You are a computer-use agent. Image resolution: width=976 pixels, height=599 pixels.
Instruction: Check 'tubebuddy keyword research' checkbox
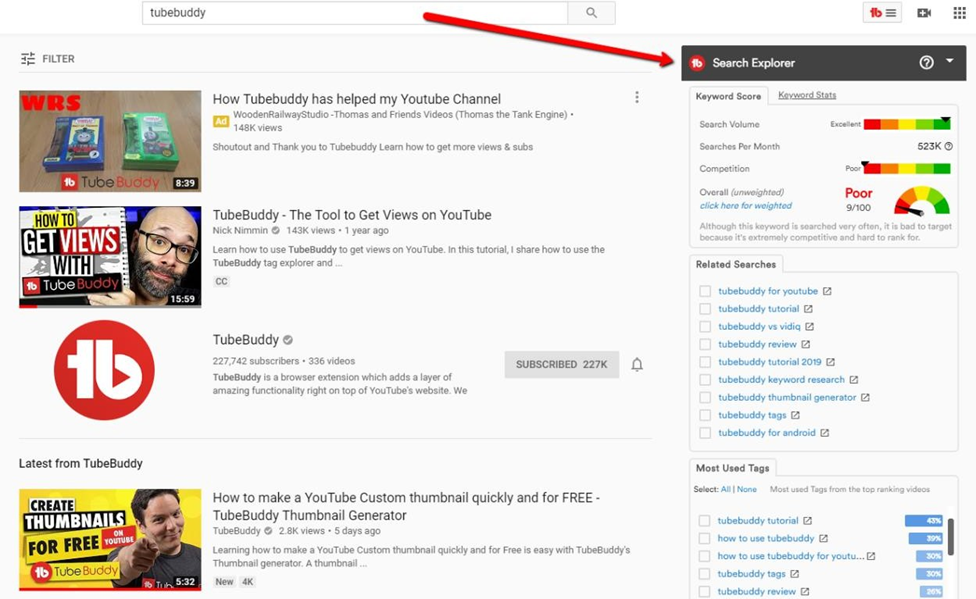click(x=705, y=380)
